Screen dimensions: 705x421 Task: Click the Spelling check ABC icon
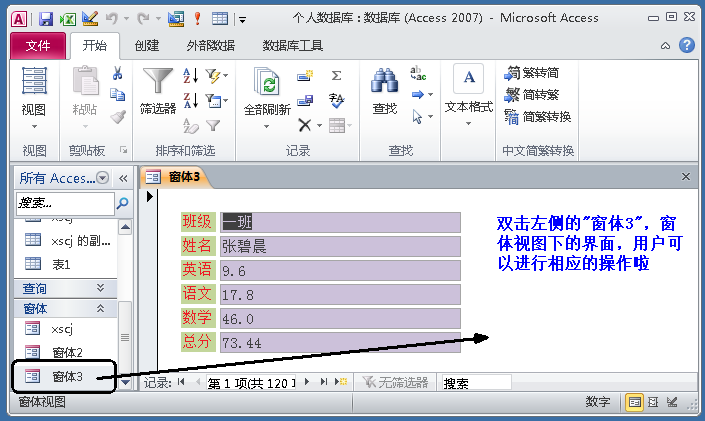pos(336,100)
